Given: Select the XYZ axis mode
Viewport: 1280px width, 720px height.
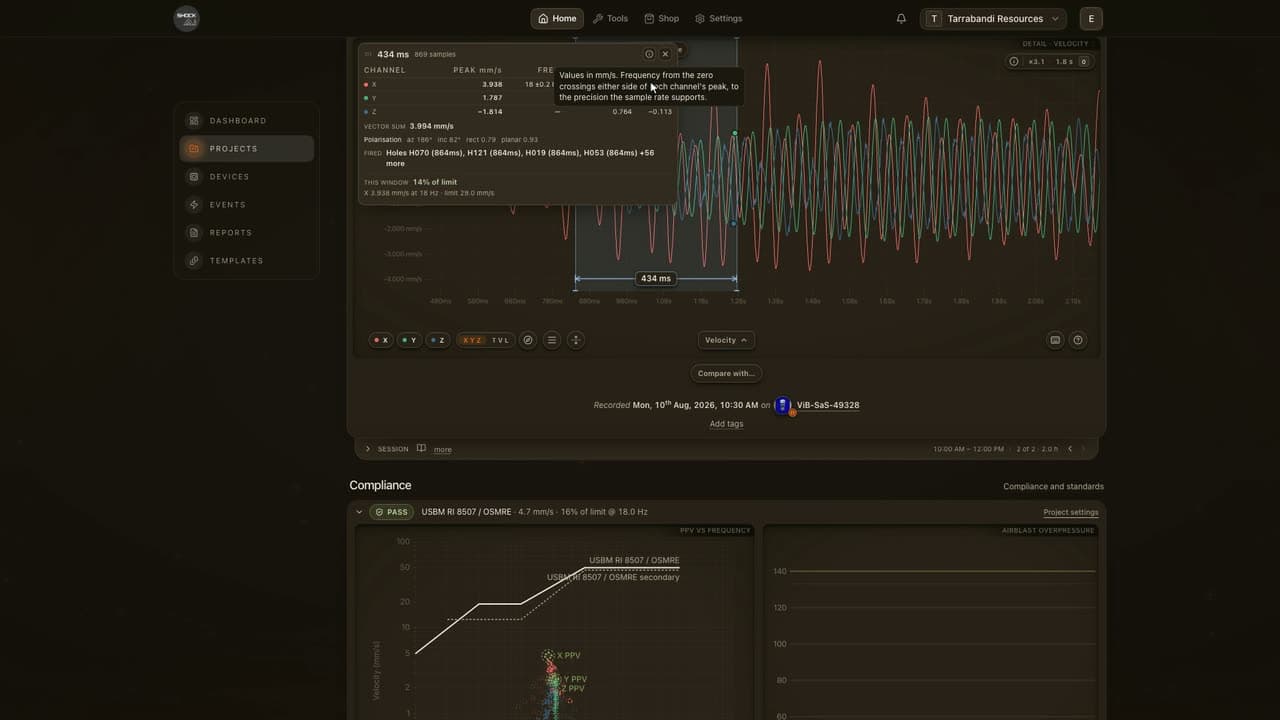Looking at the screenshot, I should click(472, 340).
